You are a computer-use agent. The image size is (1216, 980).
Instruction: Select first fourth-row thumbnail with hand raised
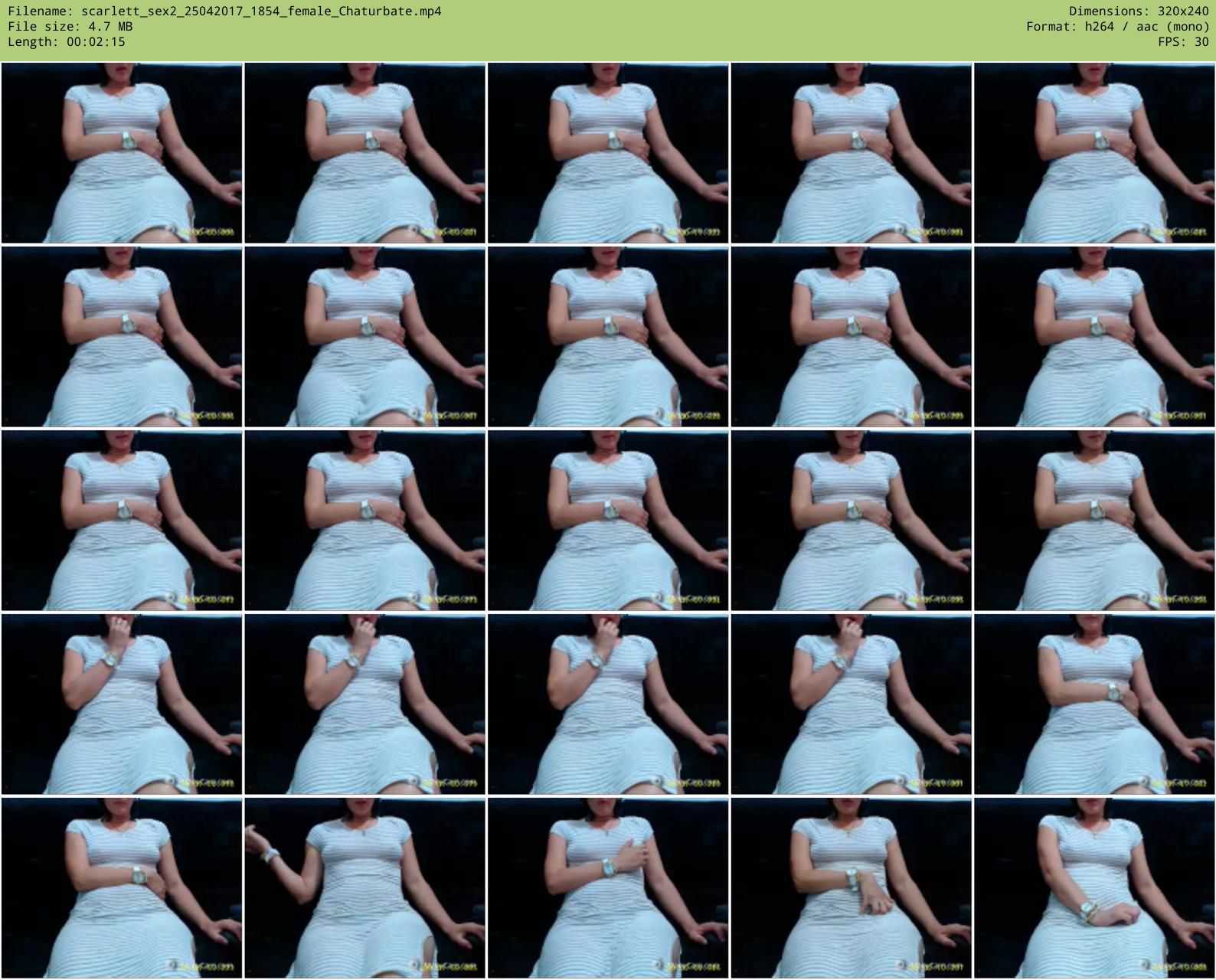(x=122, y=704)
